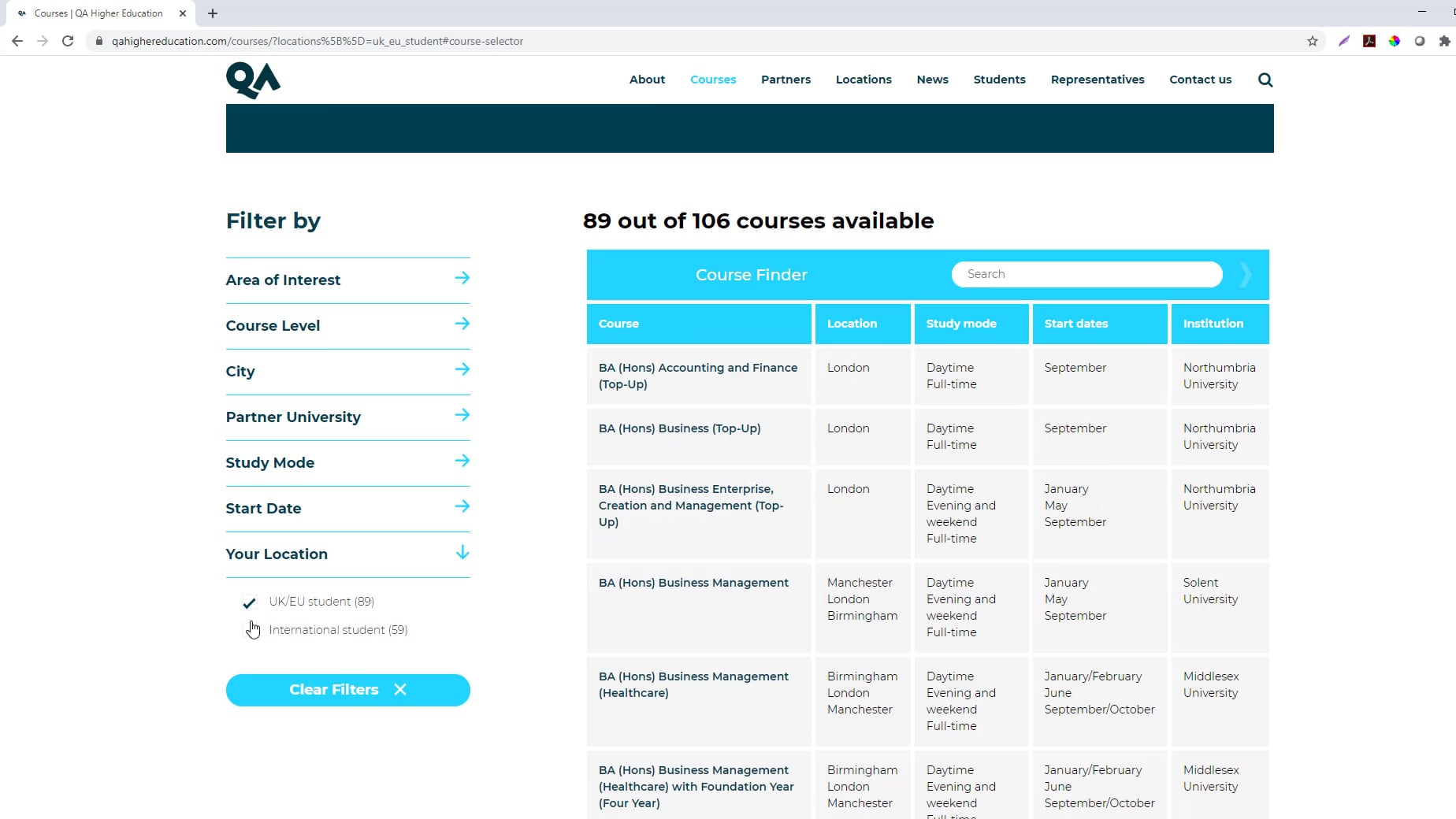1456x819 pixels.
Task: Open the Adobe PDF extension icon
Action: [x=1369, y=41]
